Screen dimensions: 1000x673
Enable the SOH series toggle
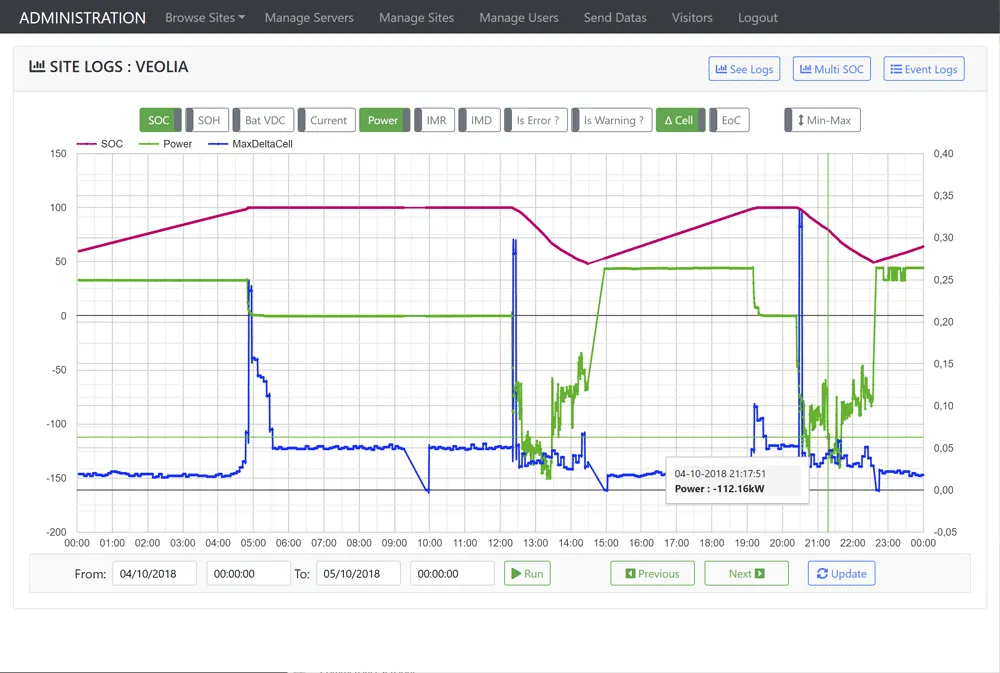pos(208,120)
